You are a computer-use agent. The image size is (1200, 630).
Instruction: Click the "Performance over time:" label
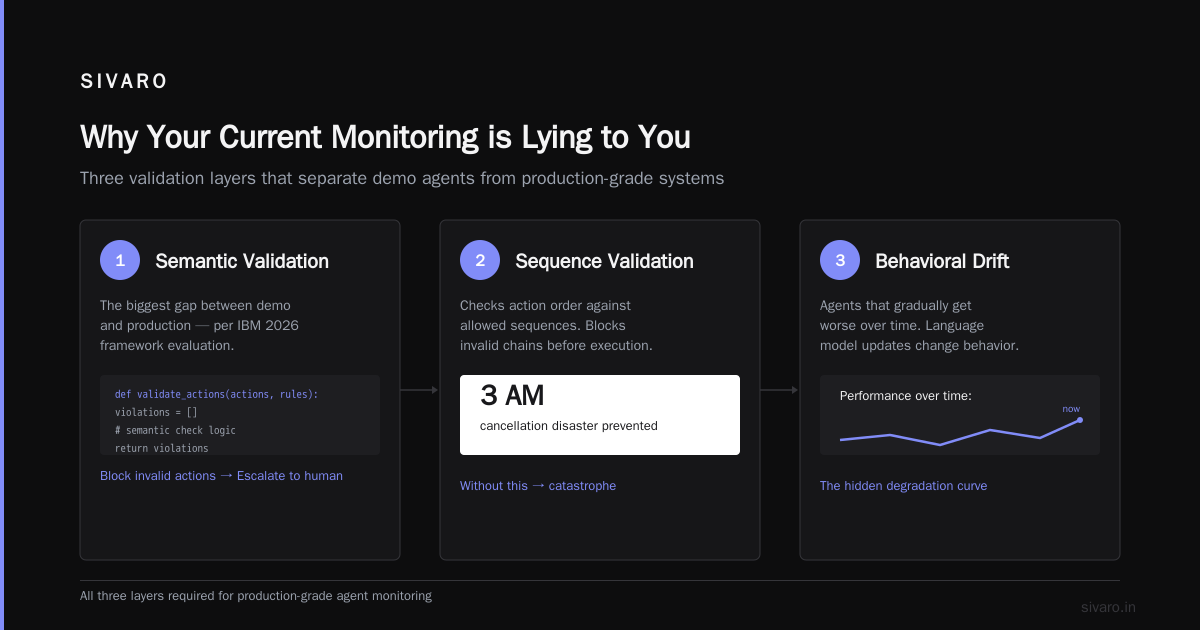click(x=906, y=396)
